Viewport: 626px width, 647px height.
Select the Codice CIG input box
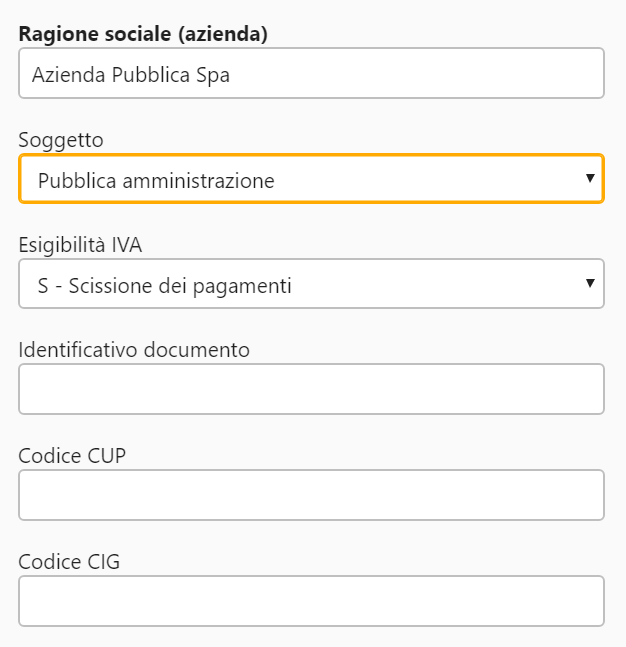[x=311, y=601]
